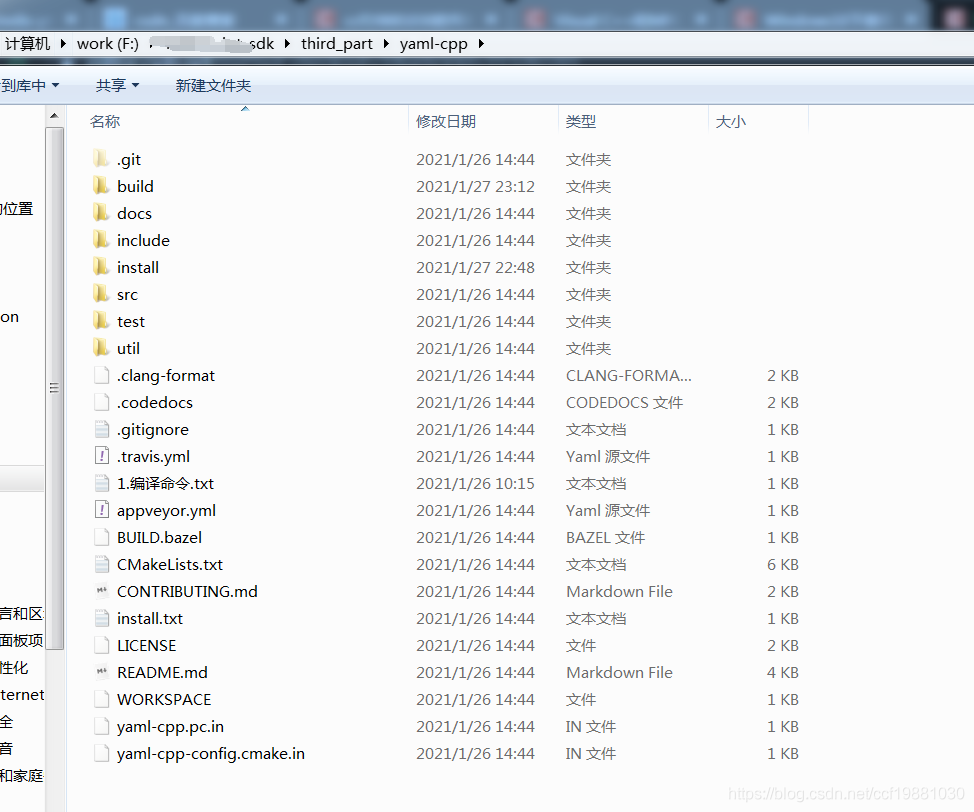Click the install.txt file icon
974x812 pixels.
tap(101, 618)
